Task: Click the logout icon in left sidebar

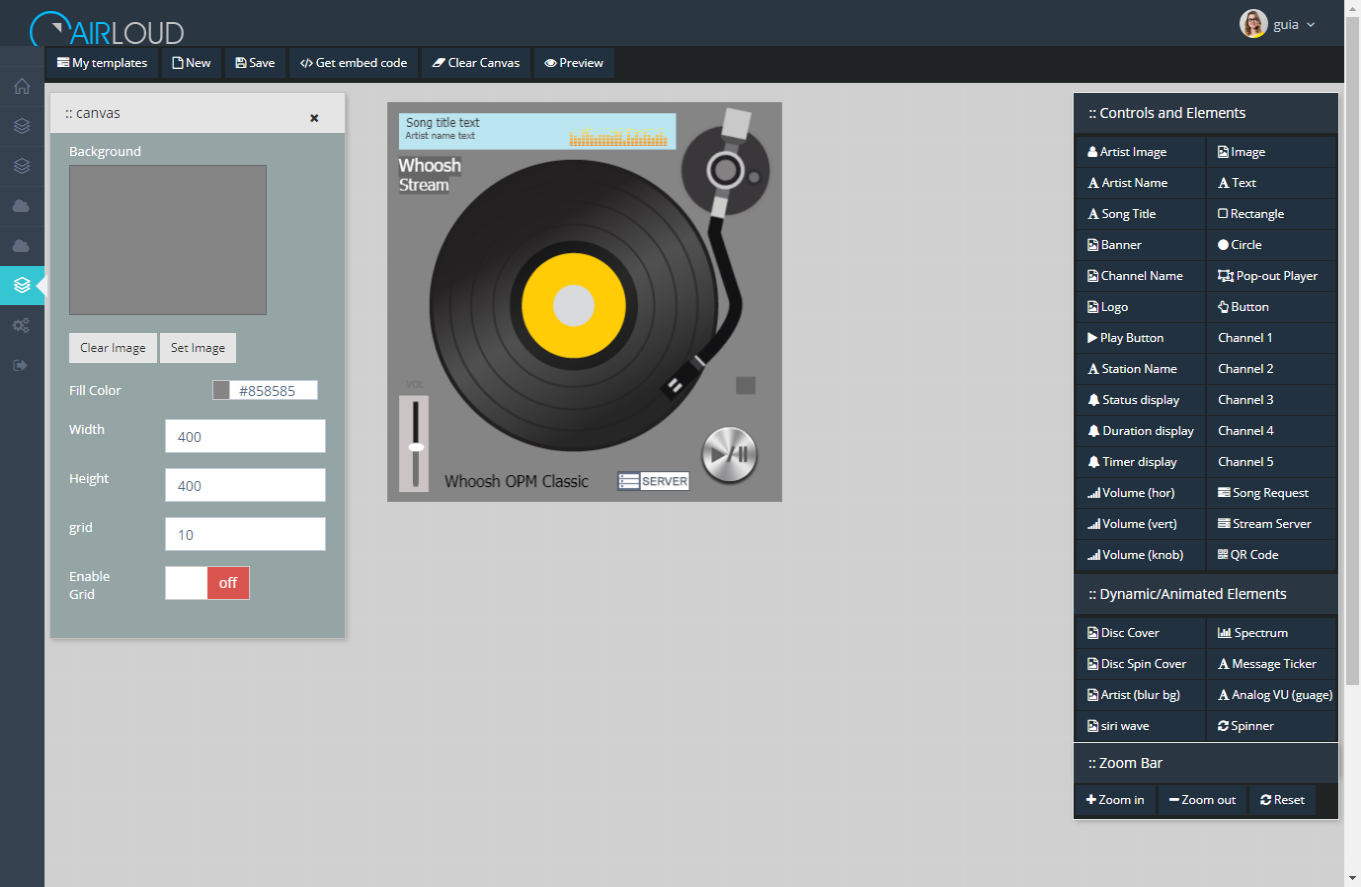Action: 21,365
